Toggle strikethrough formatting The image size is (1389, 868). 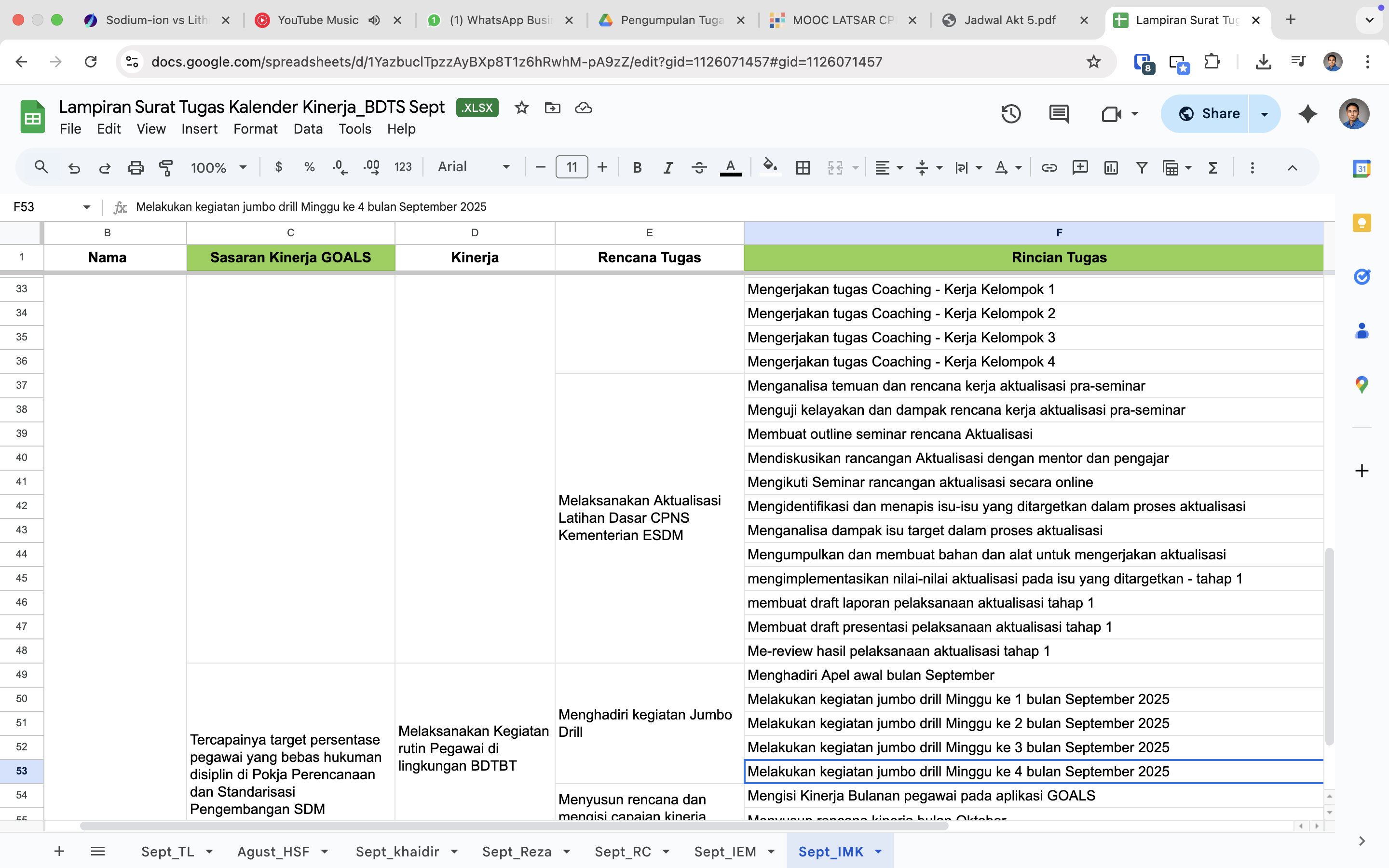pyautogui.click(x=698, y=168)
